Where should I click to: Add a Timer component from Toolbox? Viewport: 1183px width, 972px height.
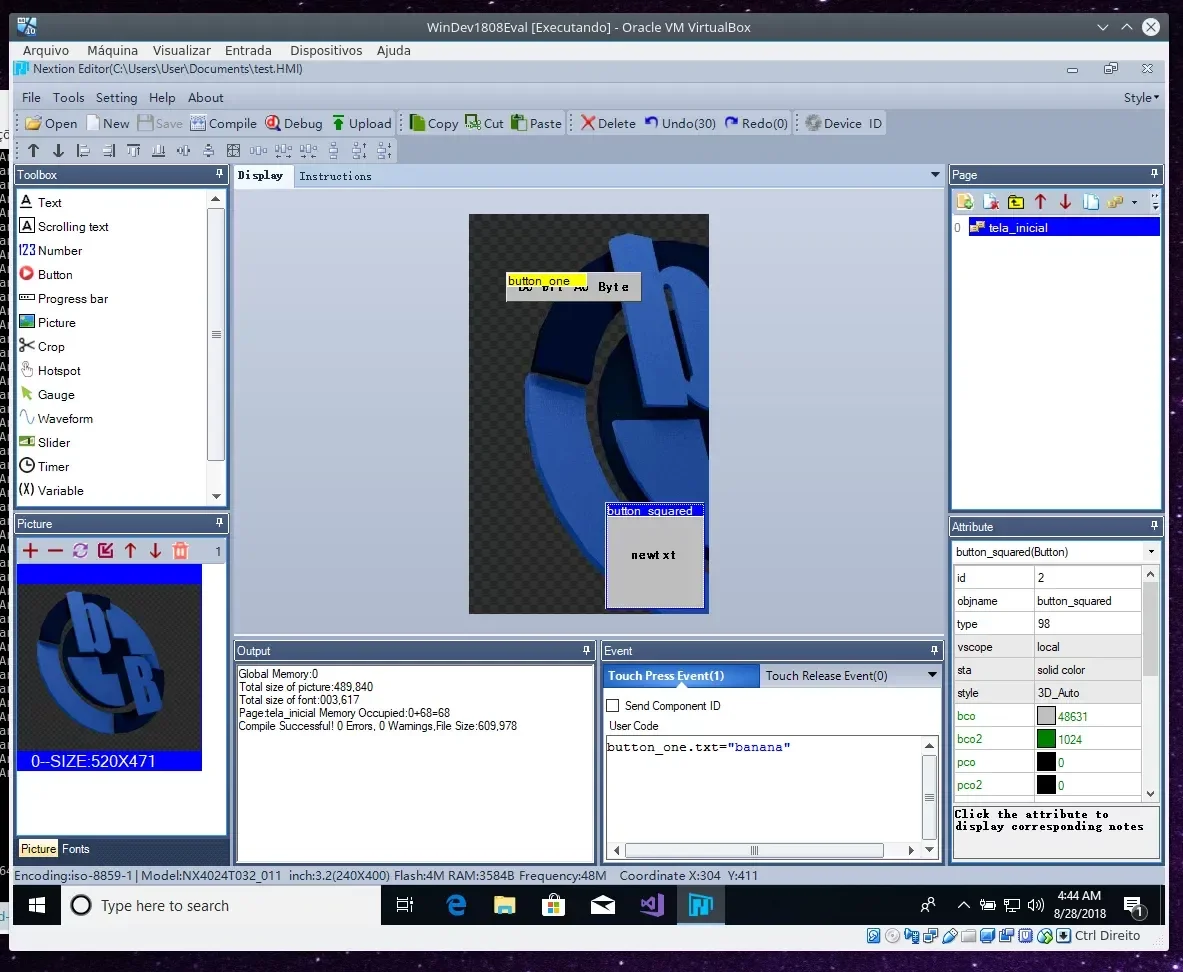tap(44, 466)
